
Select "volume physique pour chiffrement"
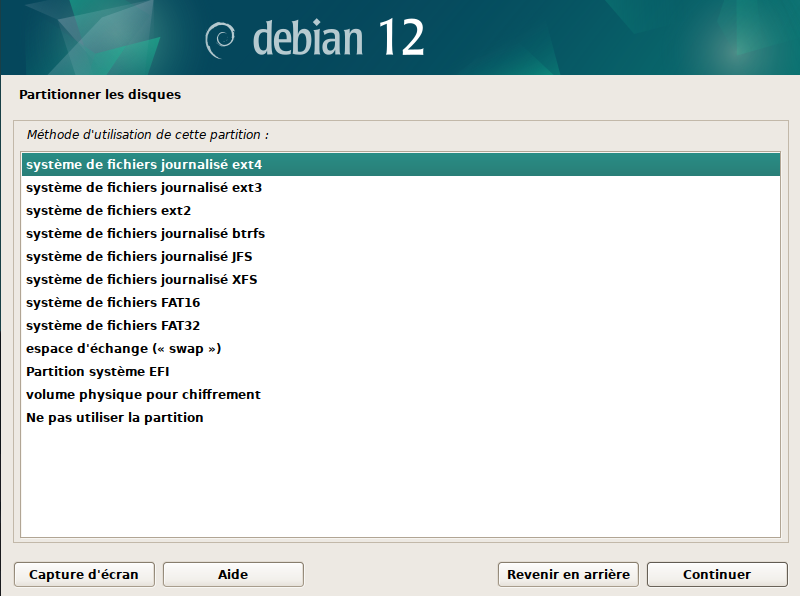pos(401,394)
